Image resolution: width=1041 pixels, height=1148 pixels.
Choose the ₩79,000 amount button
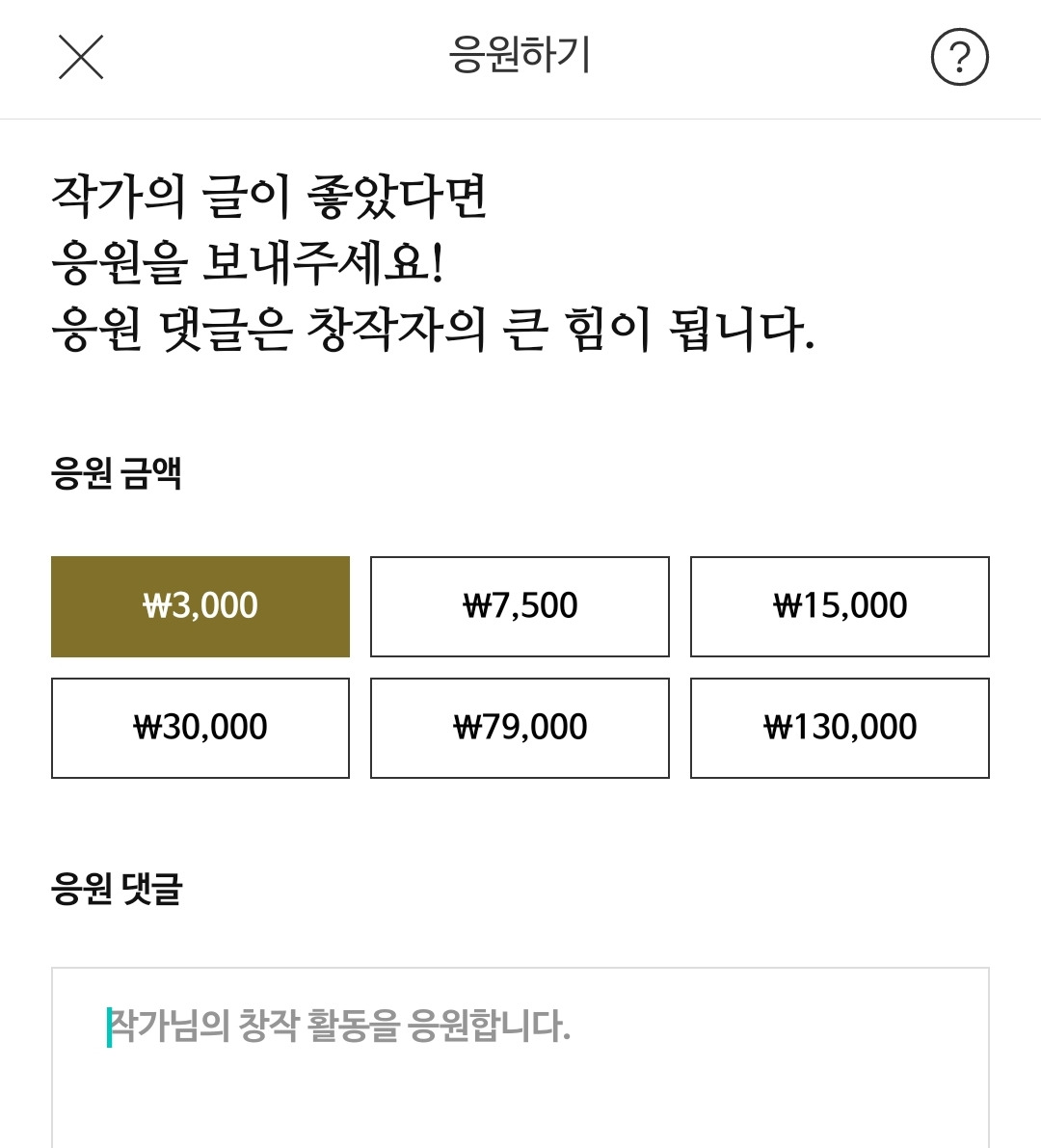(x=520, y=728)
